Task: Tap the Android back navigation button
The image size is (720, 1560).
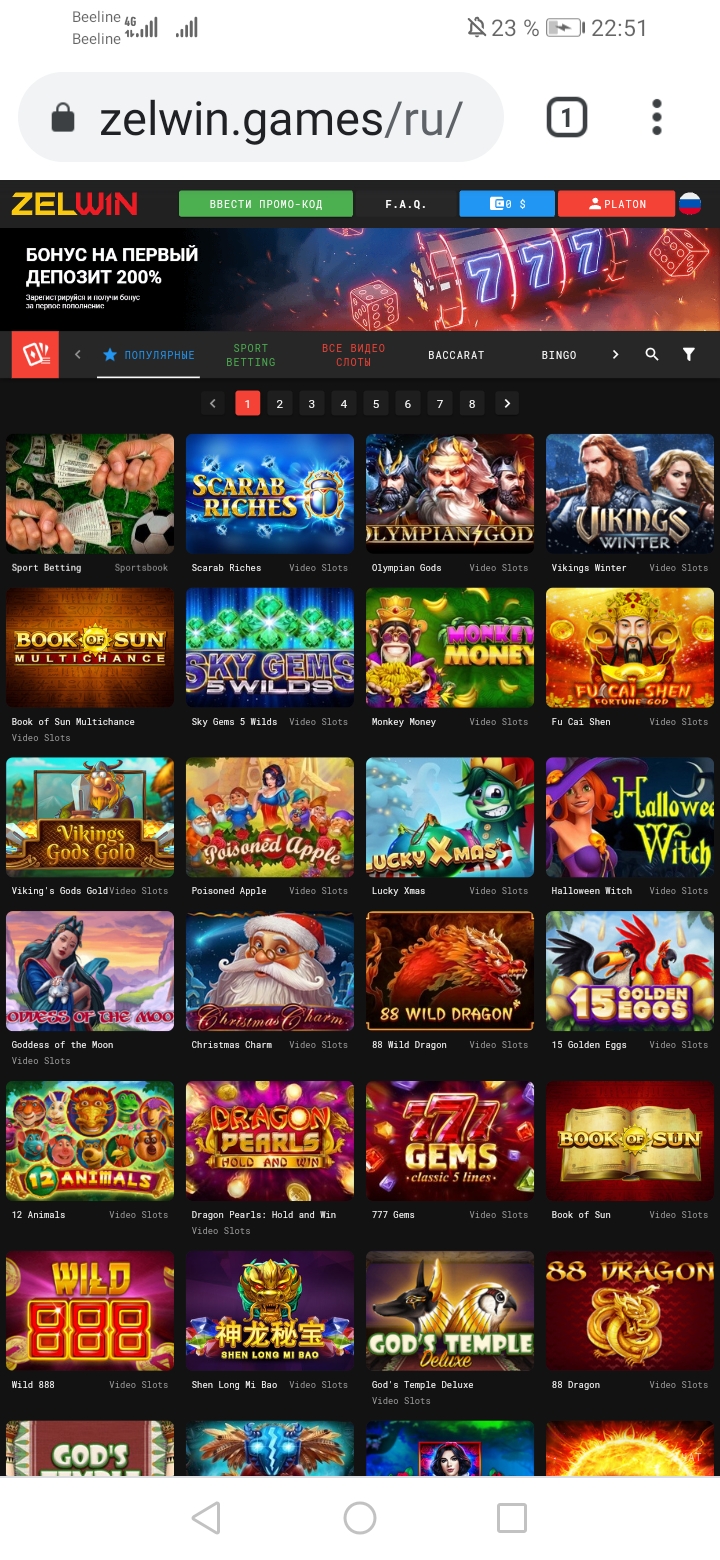Action: (206, 1518)
